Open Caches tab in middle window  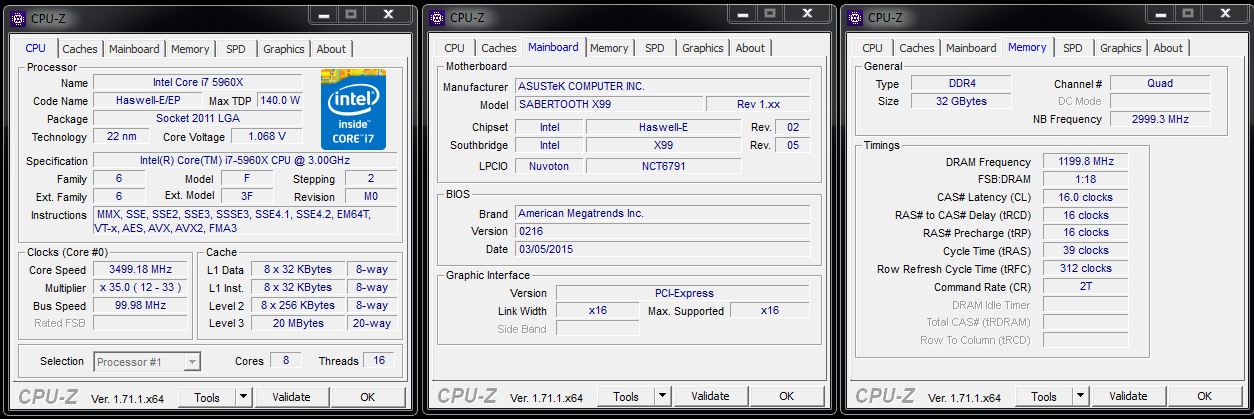pyautogui.click(x=498, y=48)
